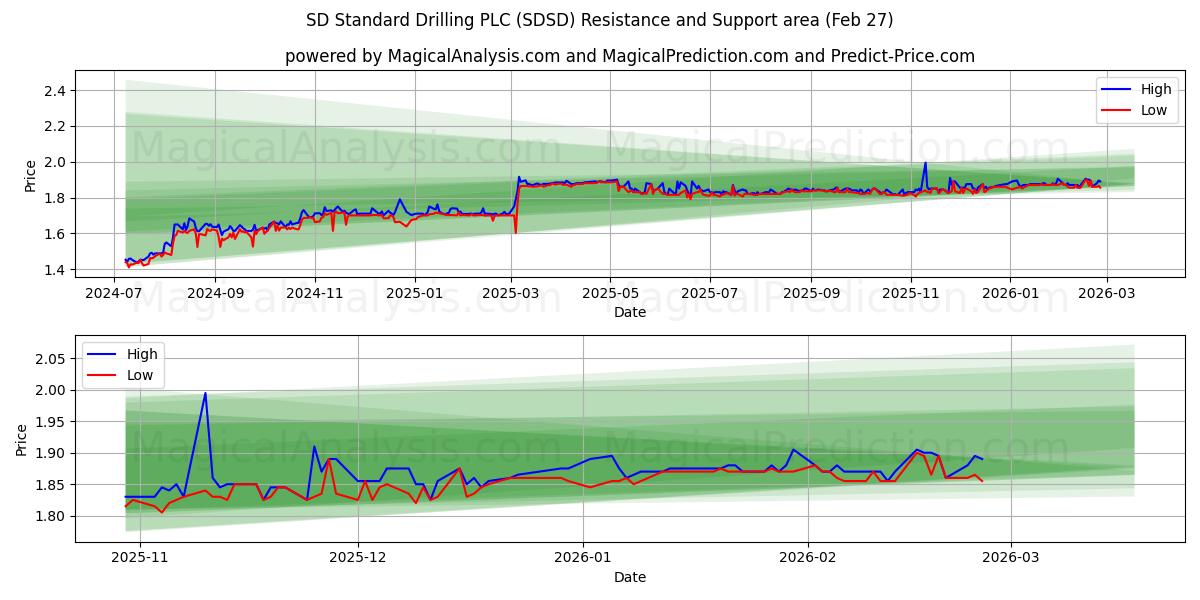Click the 2.00 price spike in bottom chart
This screenshot has height=600, width=1200.
point(205,393)
